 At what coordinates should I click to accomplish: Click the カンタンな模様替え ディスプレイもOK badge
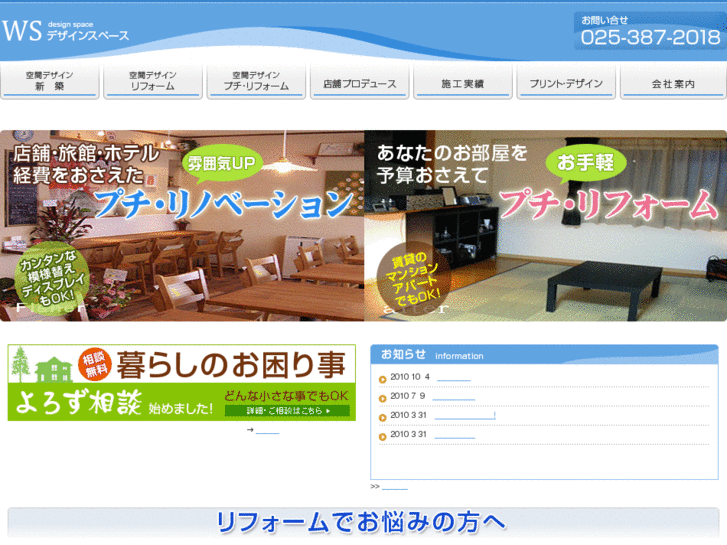(x=52, y=278)
